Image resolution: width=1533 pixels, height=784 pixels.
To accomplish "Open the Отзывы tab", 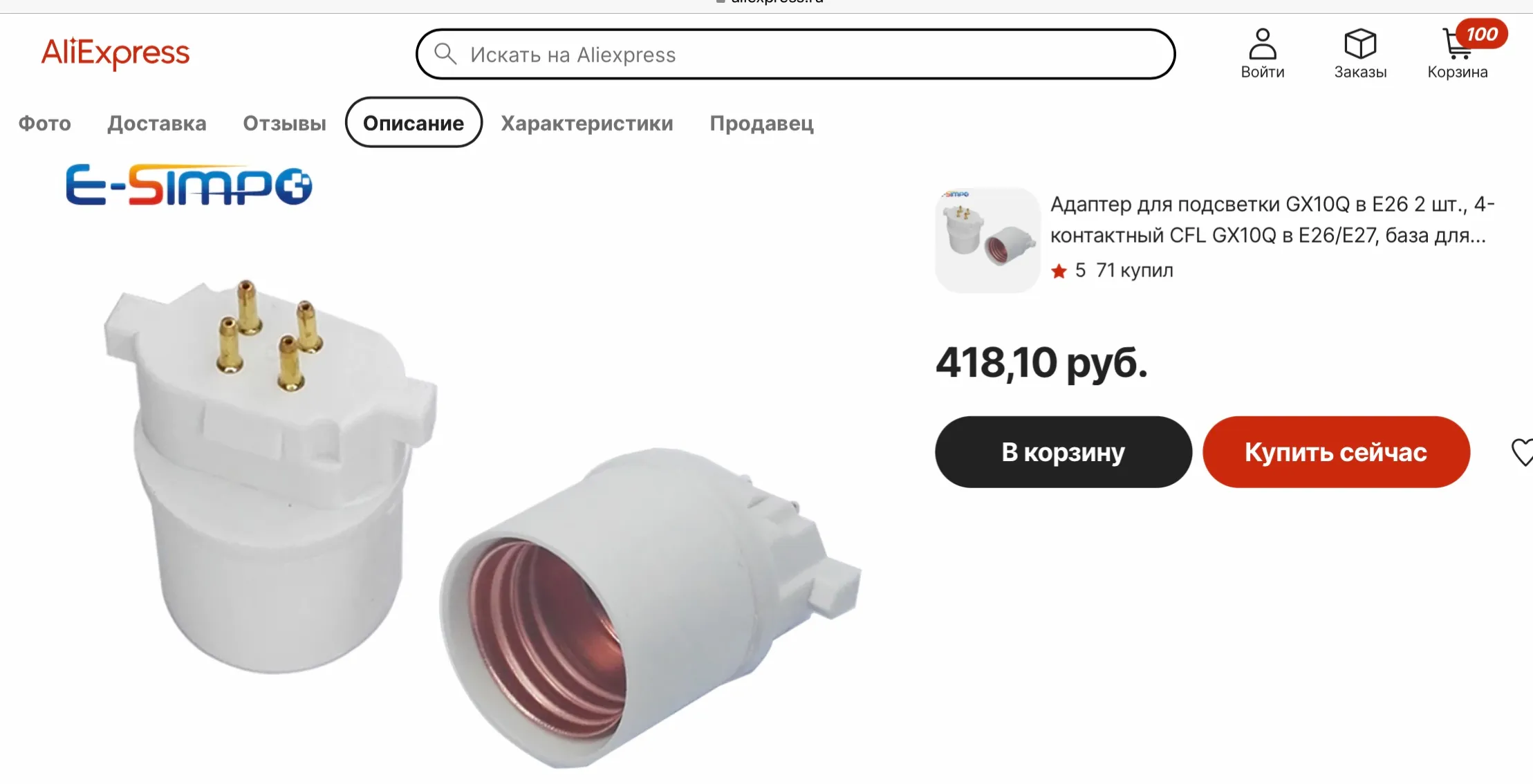I will pyautogui.click(x=284, y=123).
